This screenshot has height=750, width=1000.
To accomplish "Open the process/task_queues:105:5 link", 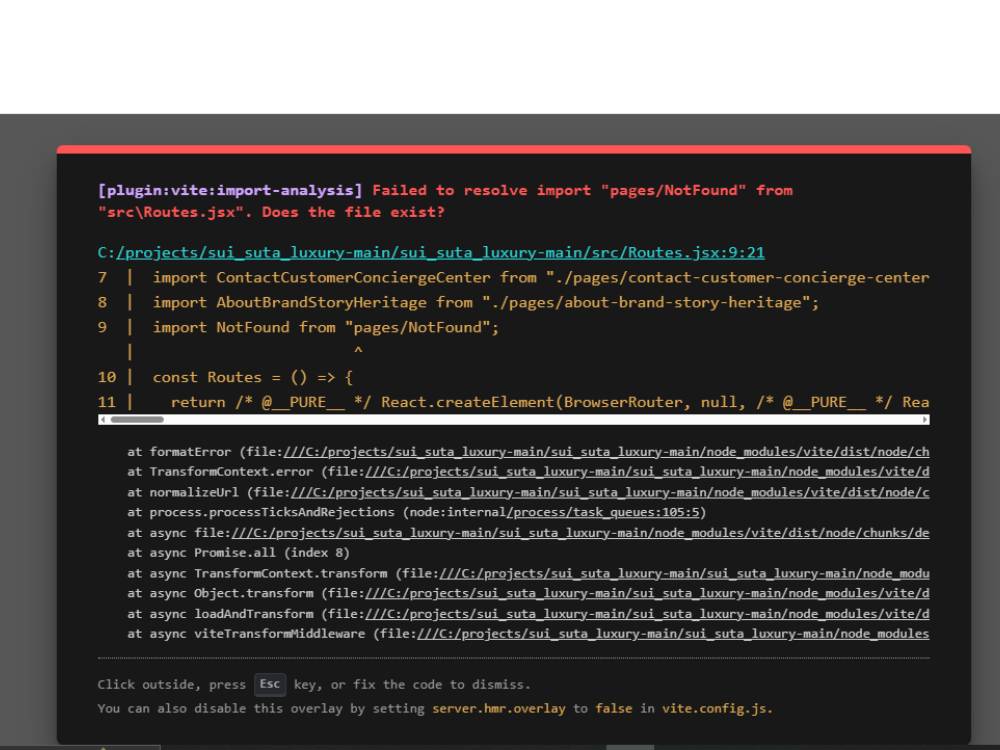I will (x=603, y=512).
